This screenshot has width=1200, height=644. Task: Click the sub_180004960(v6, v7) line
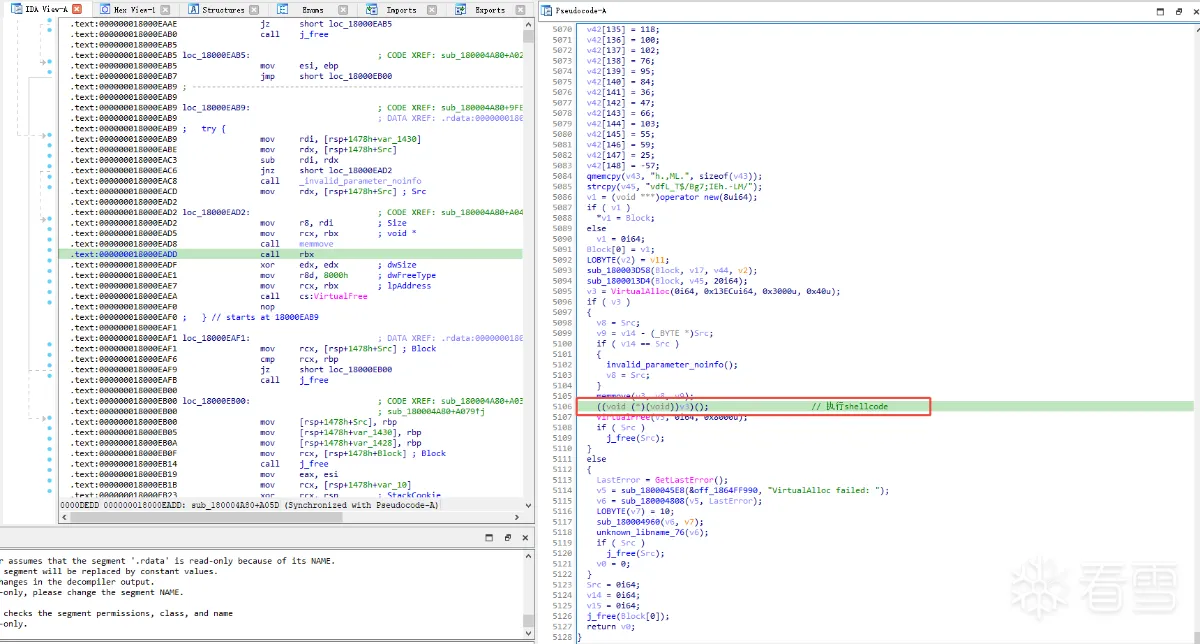click(650, 522)
